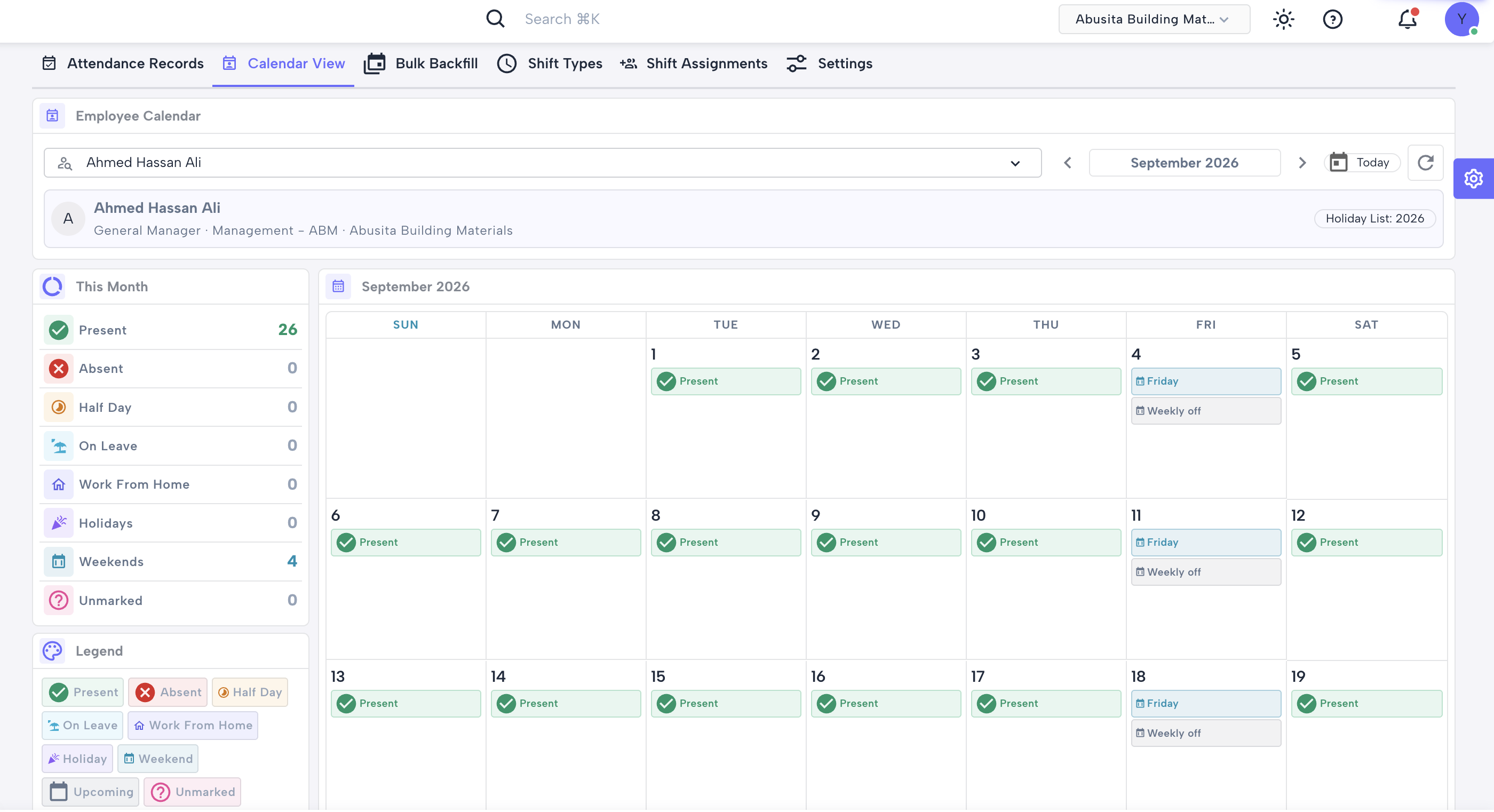Expand the Ahmed Hassan Ali employee selector
Image resolution: width=1494 pixels, height=812 pixels.
click(542, 163)
